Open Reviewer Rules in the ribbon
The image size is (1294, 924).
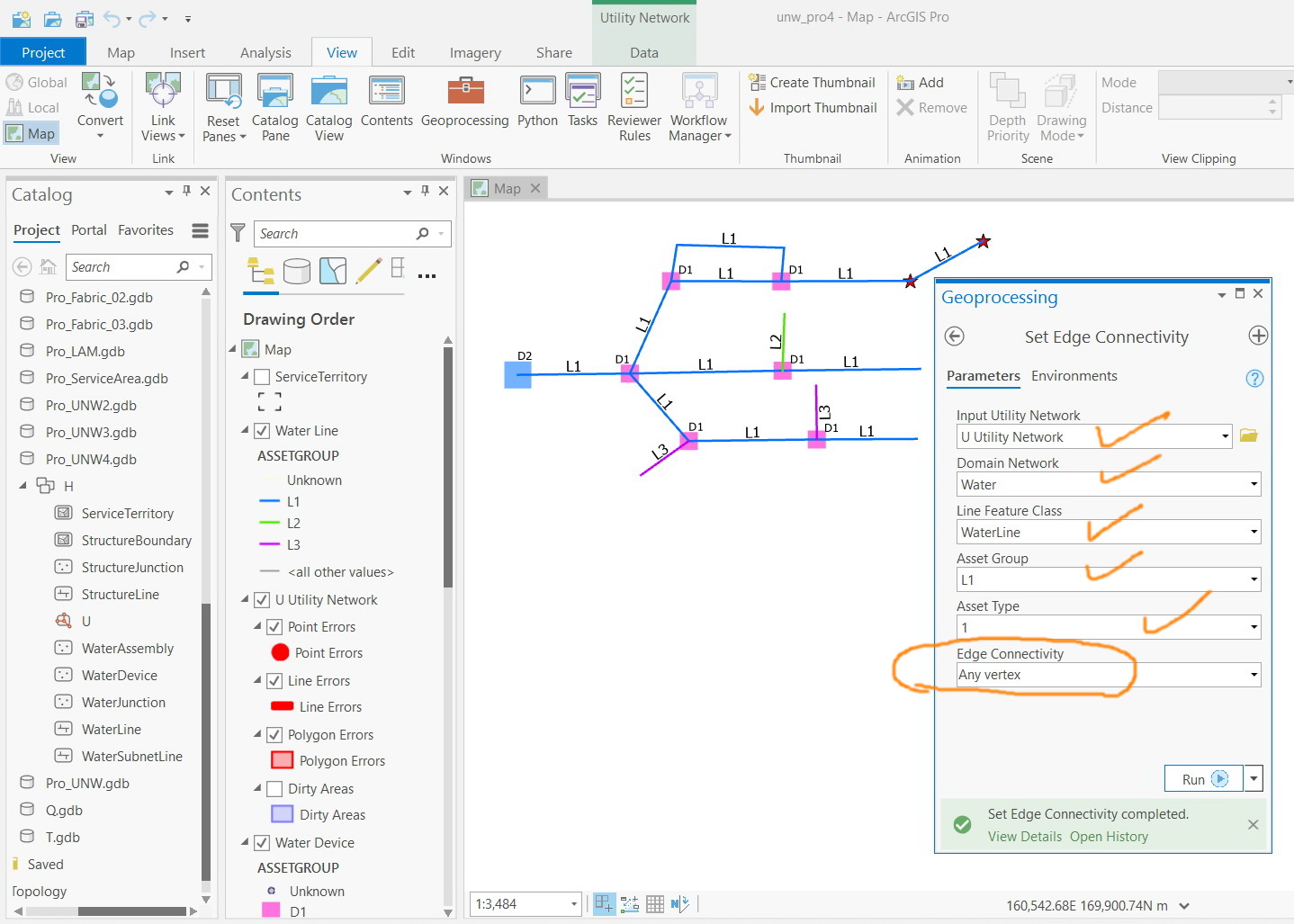tap(634, 102)
